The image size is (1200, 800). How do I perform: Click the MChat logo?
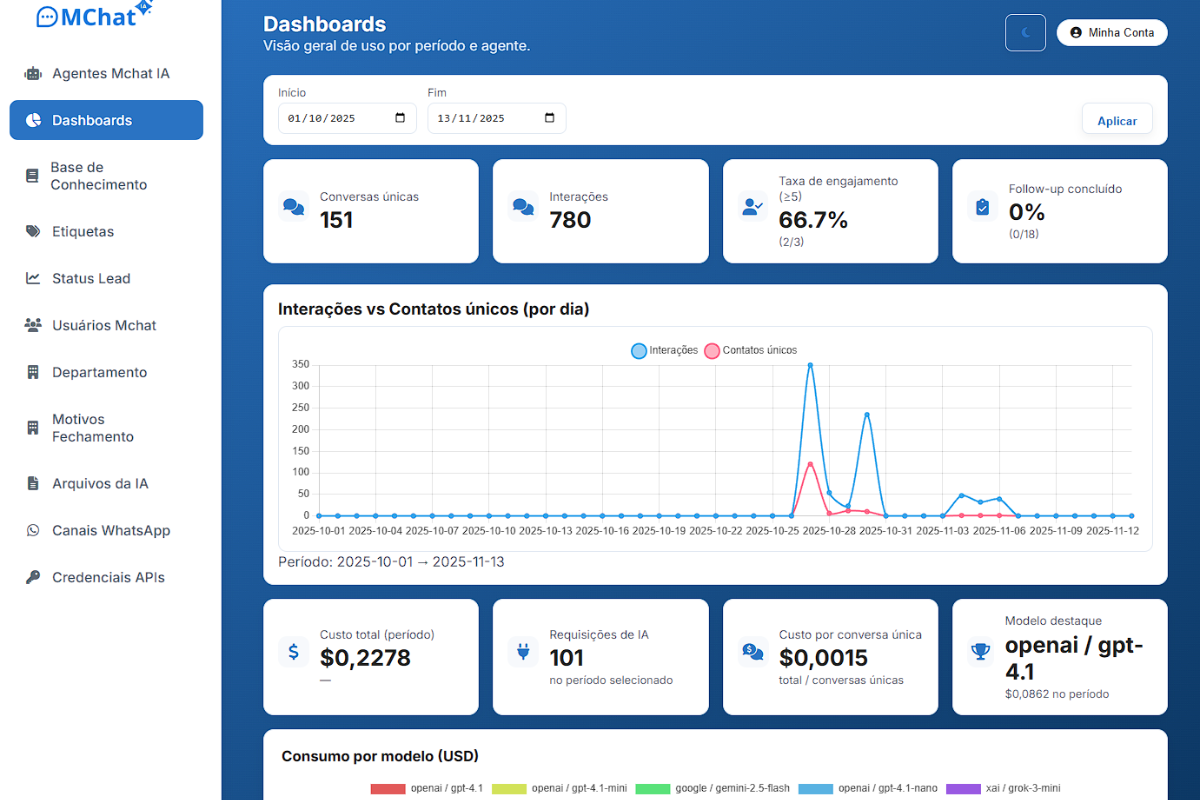pos(93,17)
